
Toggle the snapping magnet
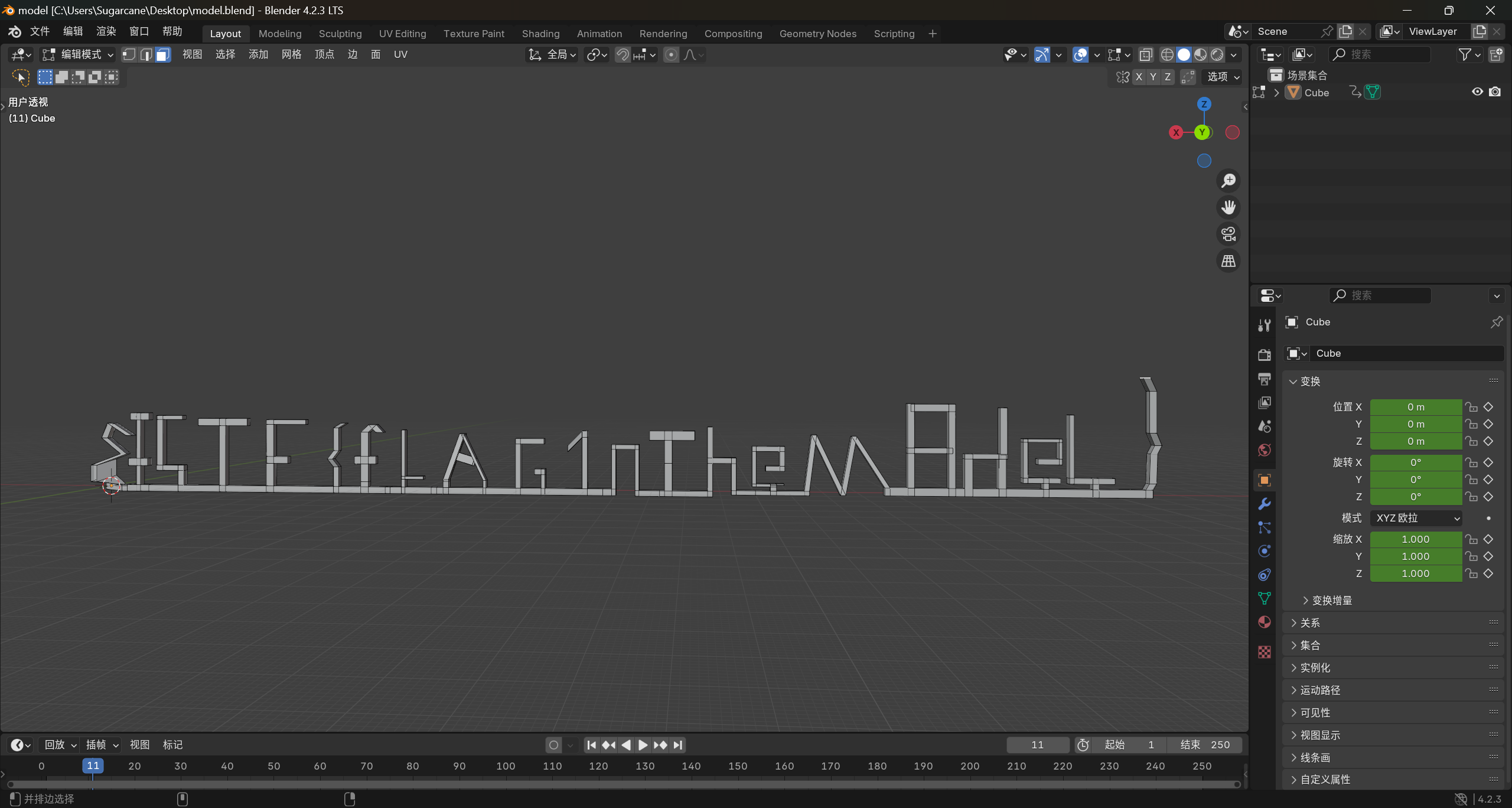(x=623, y=55)
